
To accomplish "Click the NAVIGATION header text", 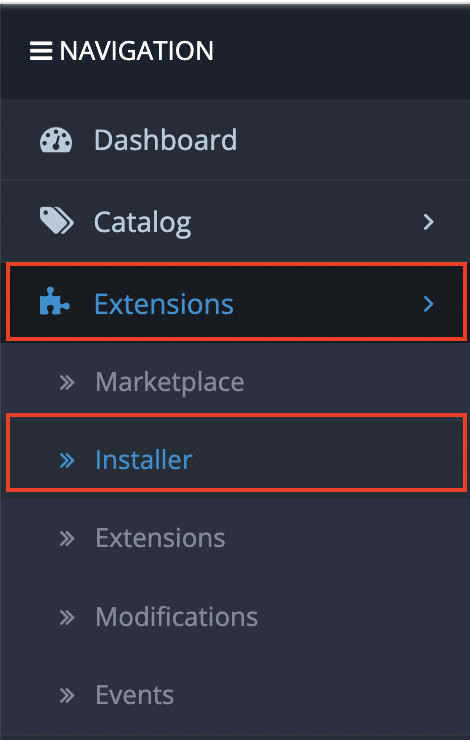I will tap(136, 51).
